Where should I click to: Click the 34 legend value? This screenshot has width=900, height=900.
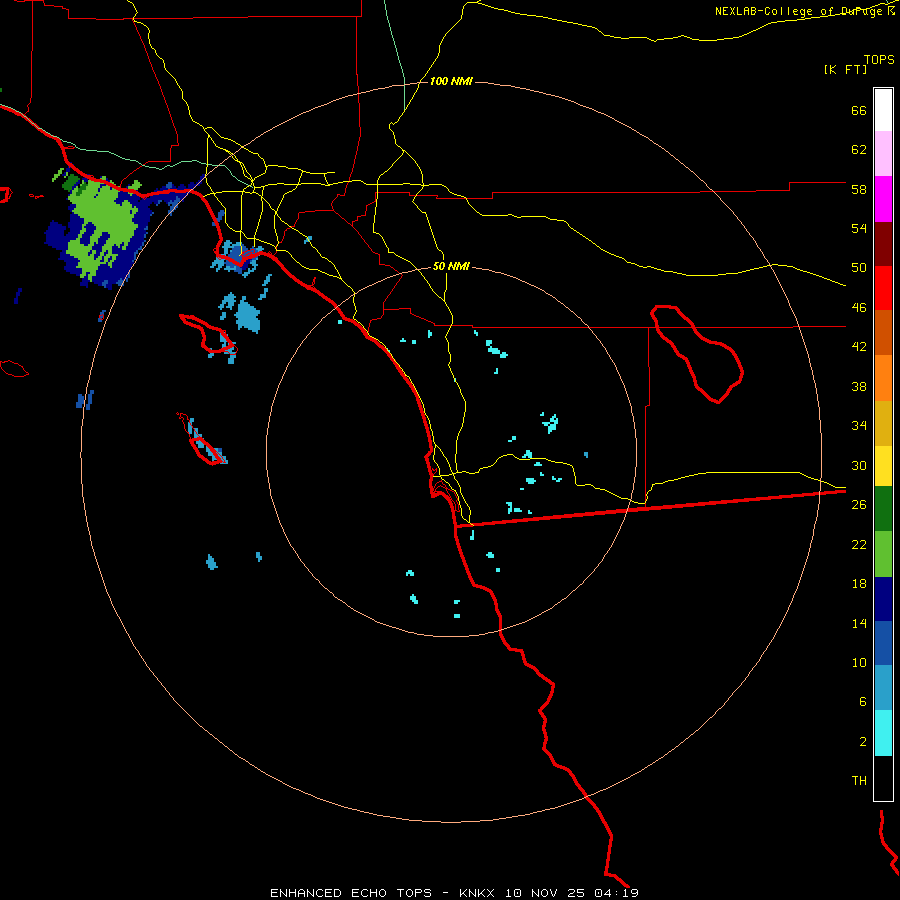click(x=859, y=426)
